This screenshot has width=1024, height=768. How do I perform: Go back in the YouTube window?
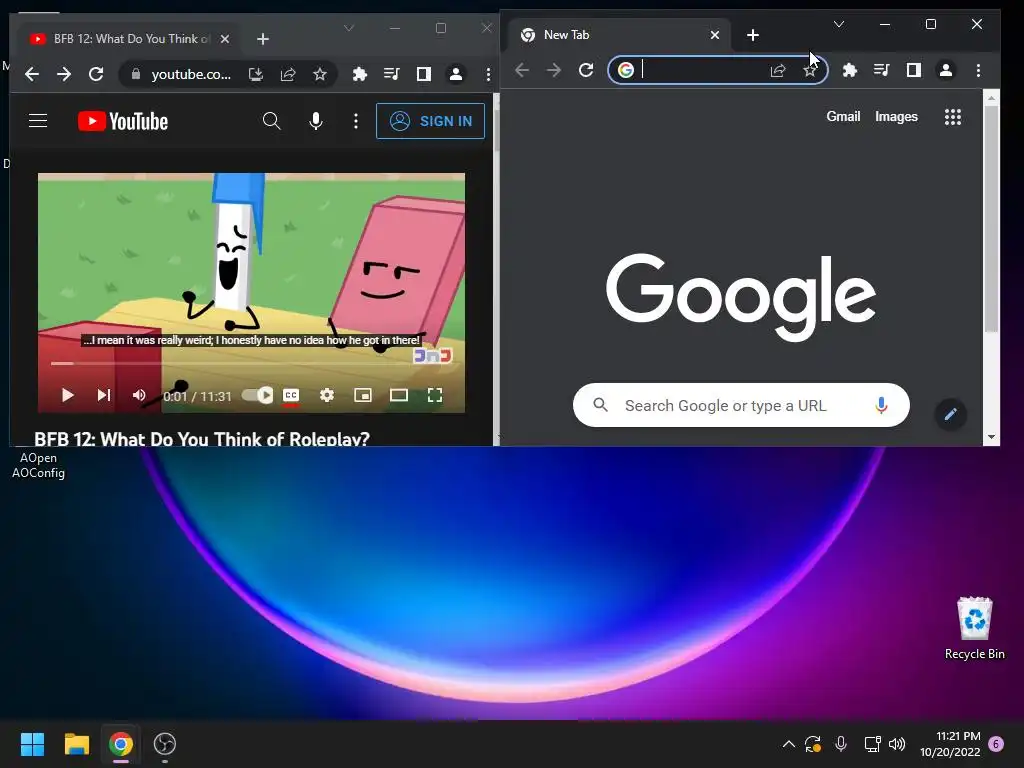[x=31, y=74]
